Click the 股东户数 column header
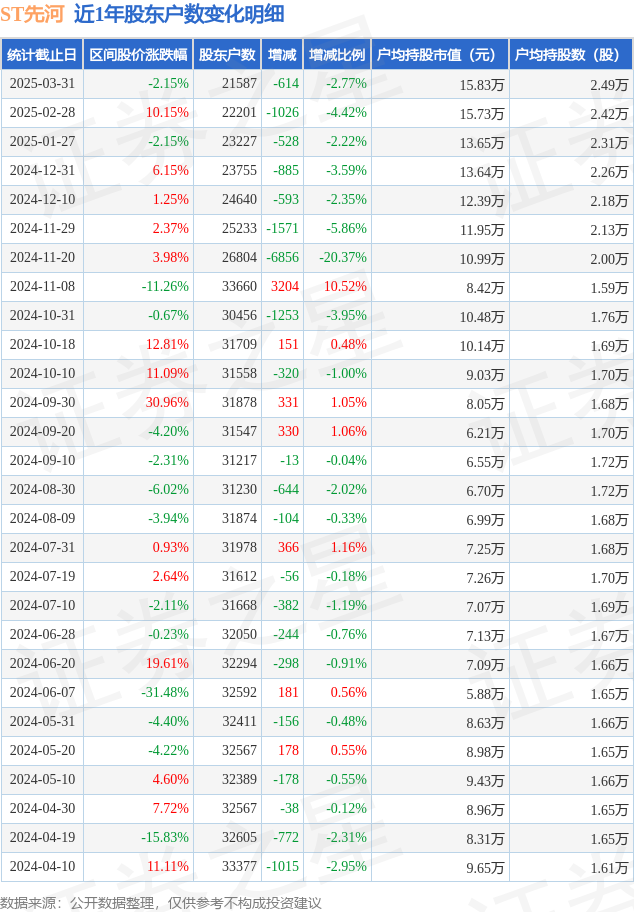Screen dimensions: 634x912 (x=227, y=55)
